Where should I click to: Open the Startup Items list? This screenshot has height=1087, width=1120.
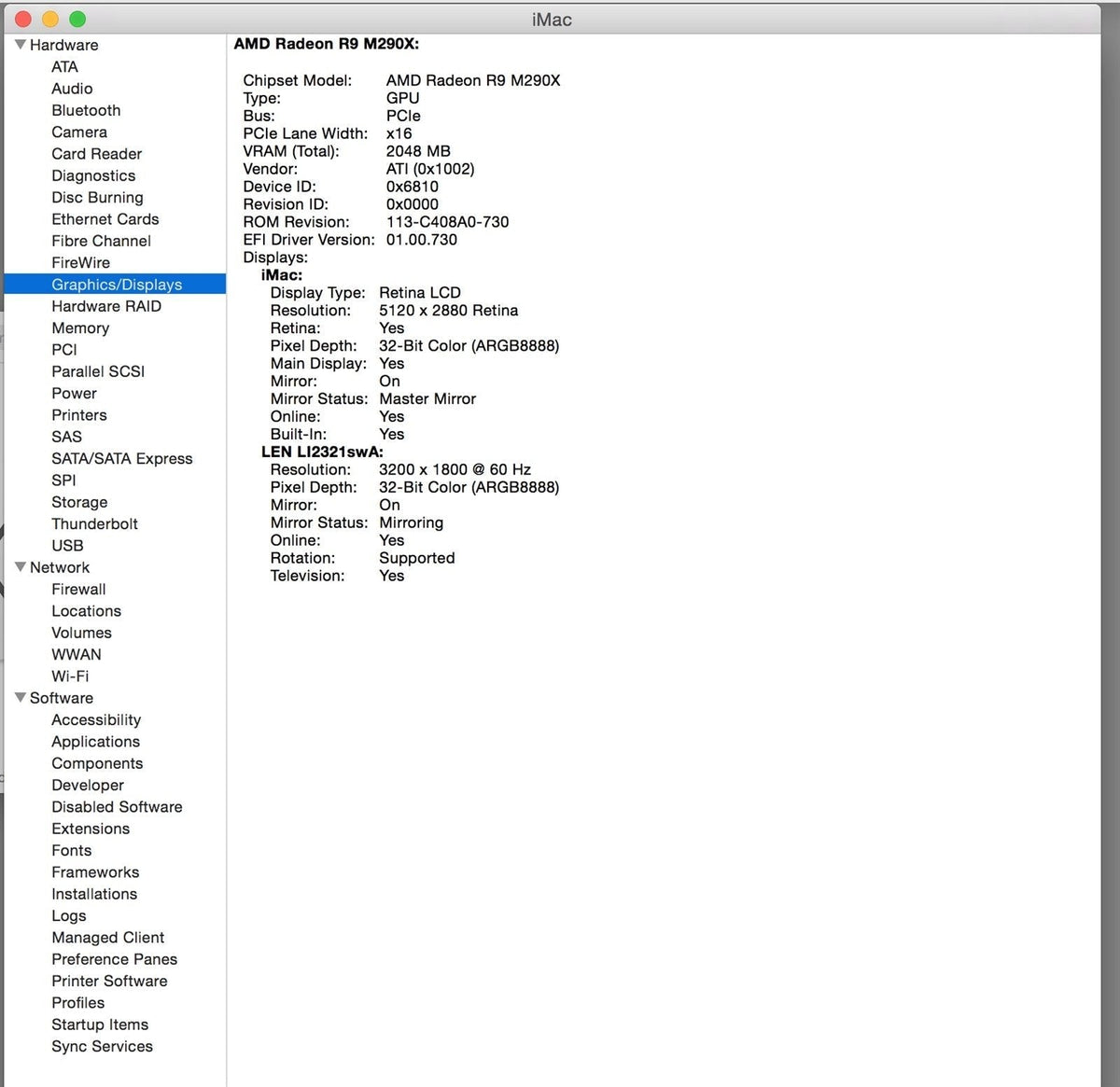(100, 1024)
